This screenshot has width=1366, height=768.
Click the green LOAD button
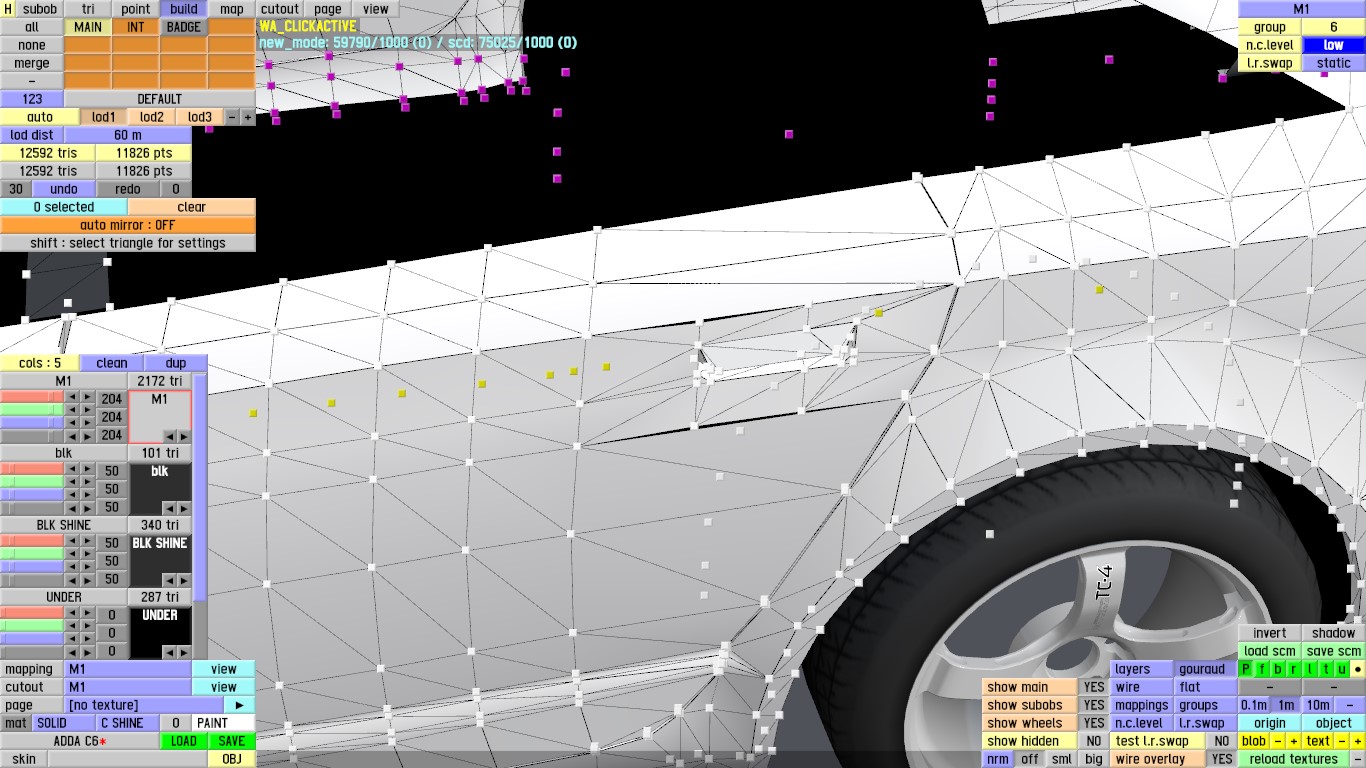184,741
